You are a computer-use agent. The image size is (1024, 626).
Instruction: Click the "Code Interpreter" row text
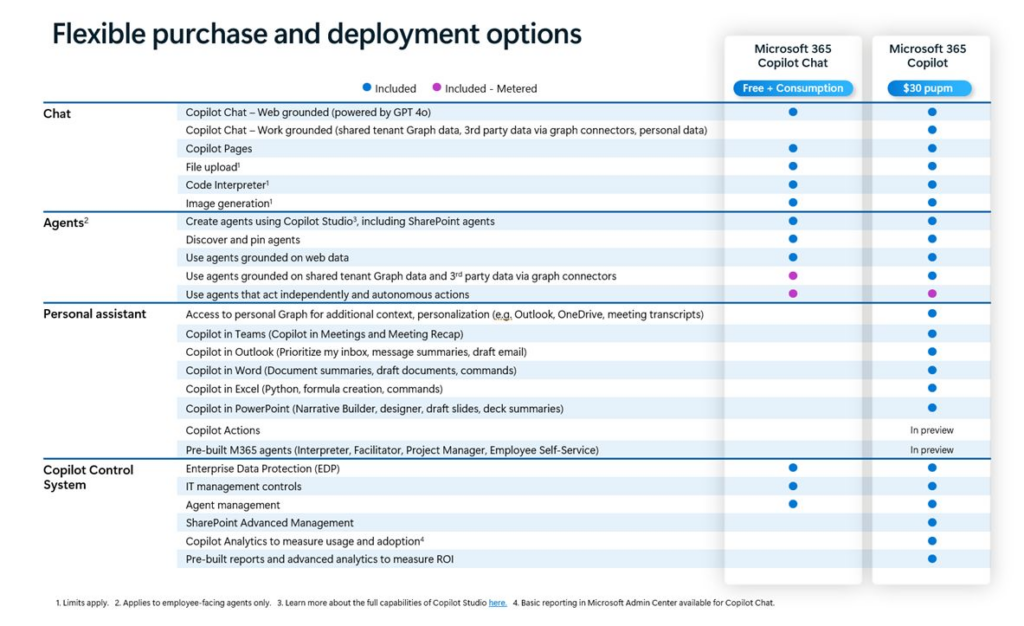227,185
